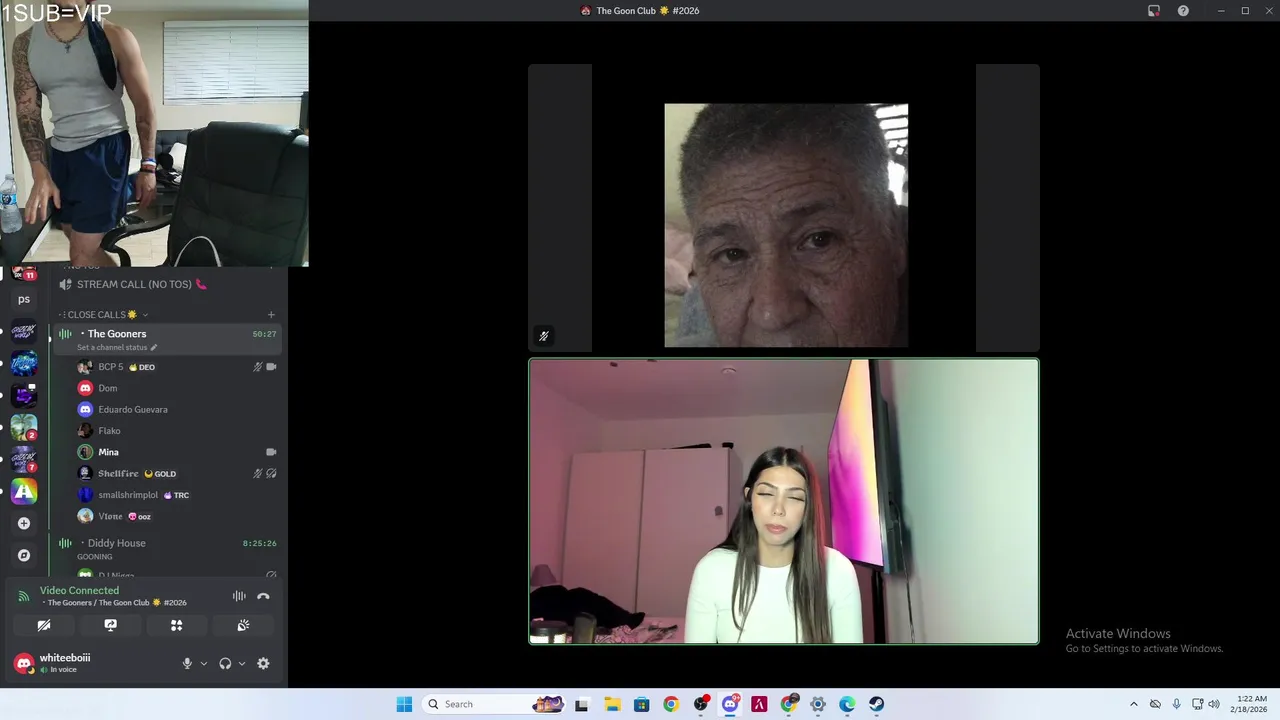Open the green A server icon
Viewport: 1280px width, 720px height.
24,491
